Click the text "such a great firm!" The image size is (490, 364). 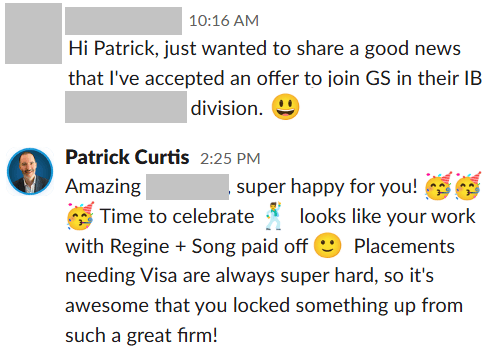[141, 335]
